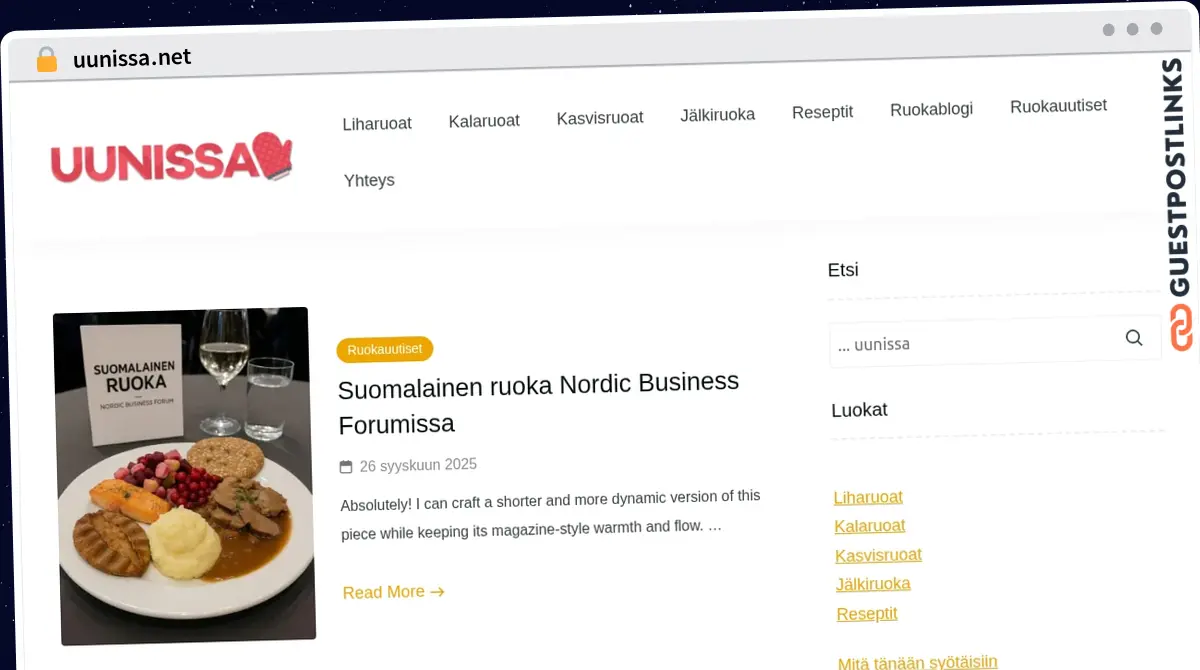Image resolution: width=1200 pixels, height=670 pixels.
Task: Go to the Yhteys contact page
Action: tap(369, 181)
